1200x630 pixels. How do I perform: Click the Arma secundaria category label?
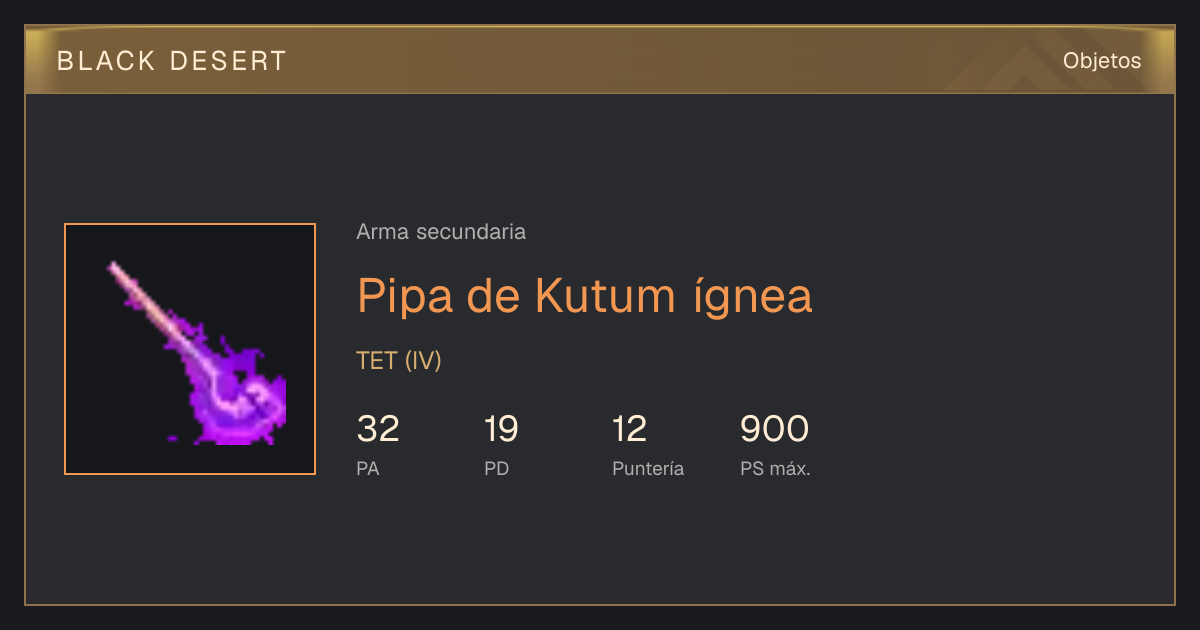pos(441,232)
